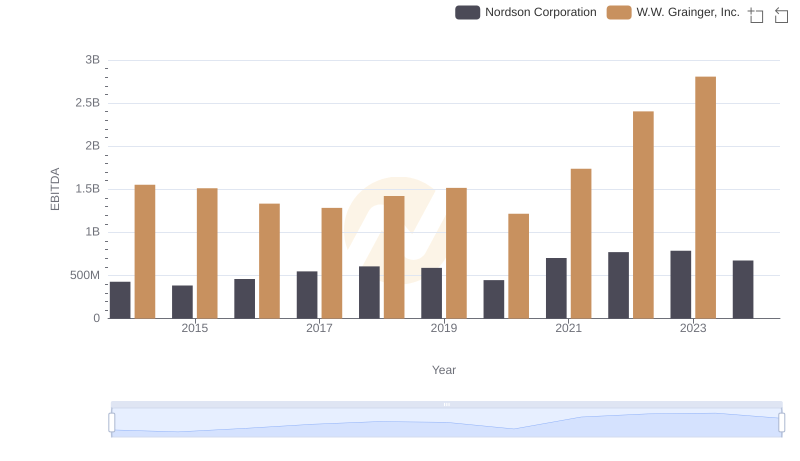Screen dimensions: 800x461
Task: Click the zoom reset icon
Action: pyautogui.click(x=781, y=15)
